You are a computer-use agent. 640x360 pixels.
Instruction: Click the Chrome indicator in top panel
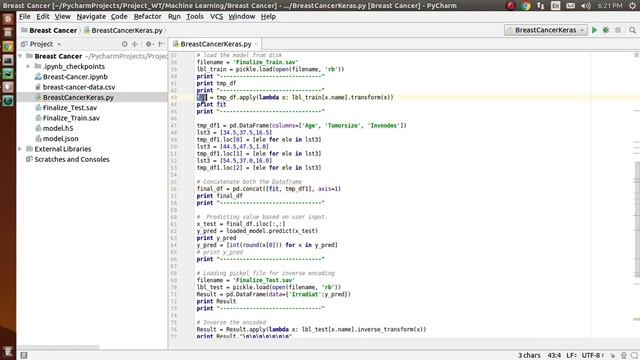[x=526, y=5]
